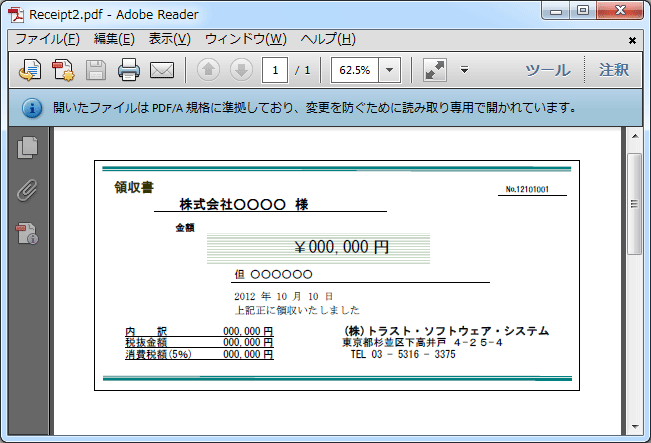Open the zoom level dropdown arrow
The image size is (651, 443).
[390, 70]
